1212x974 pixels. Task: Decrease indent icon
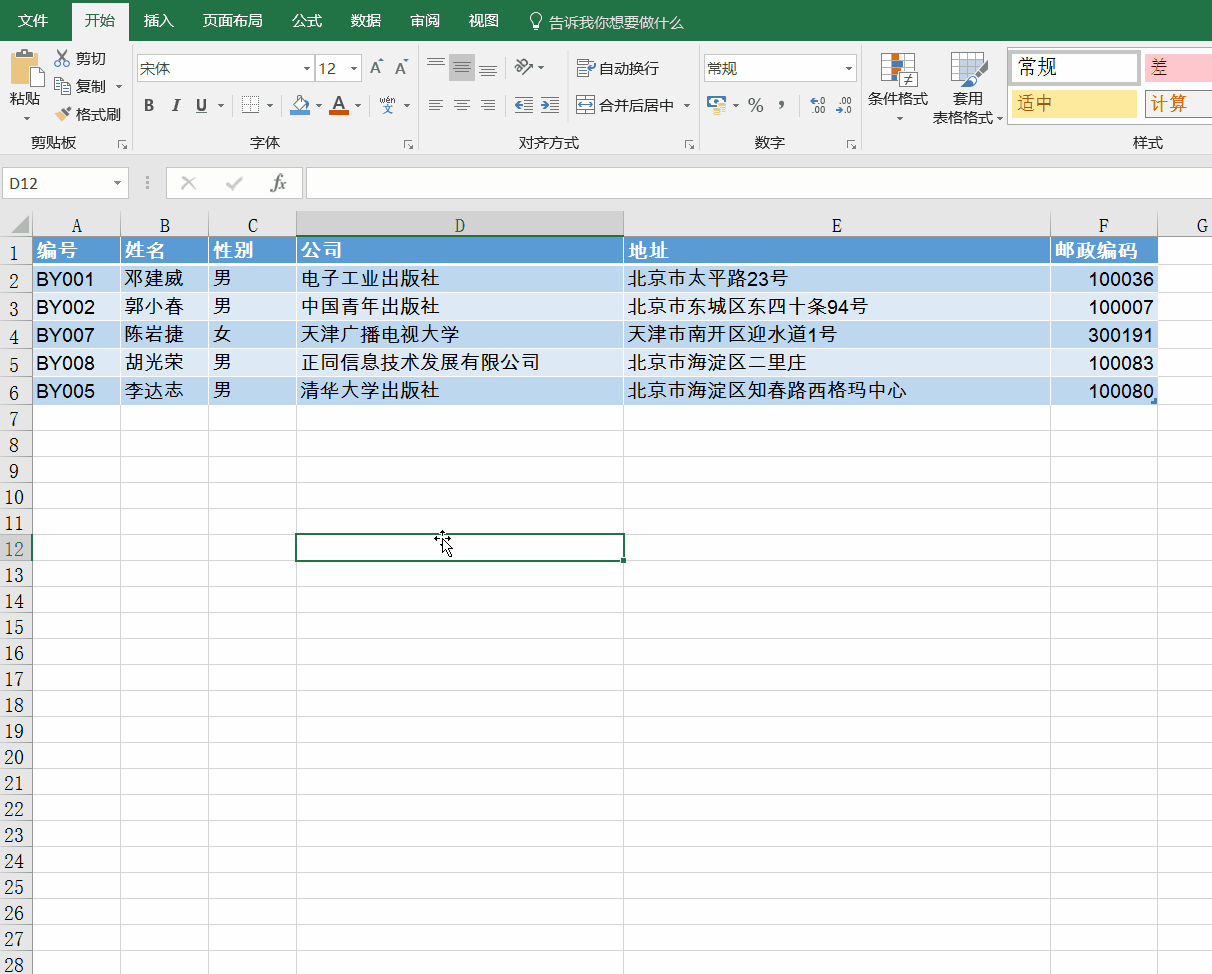click(x=524, y=105)
